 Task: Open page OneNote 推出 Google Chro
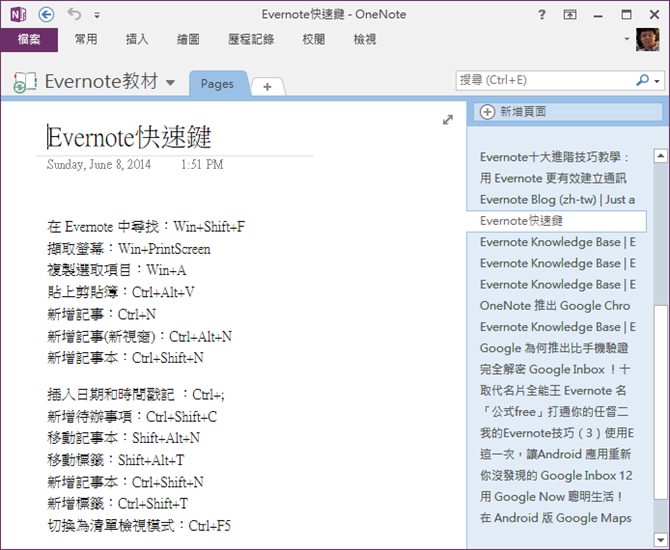pos(556,306)
